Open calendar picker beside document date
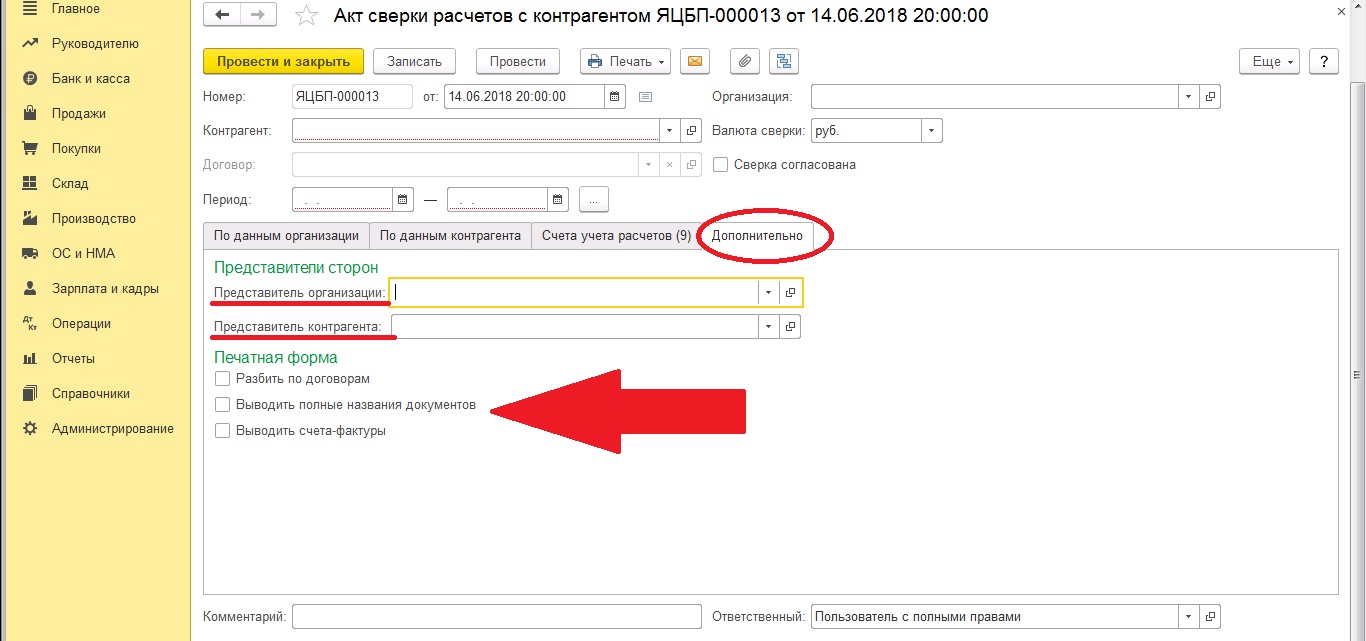Viewport: 1366px width, 641px height. [616, 97]
